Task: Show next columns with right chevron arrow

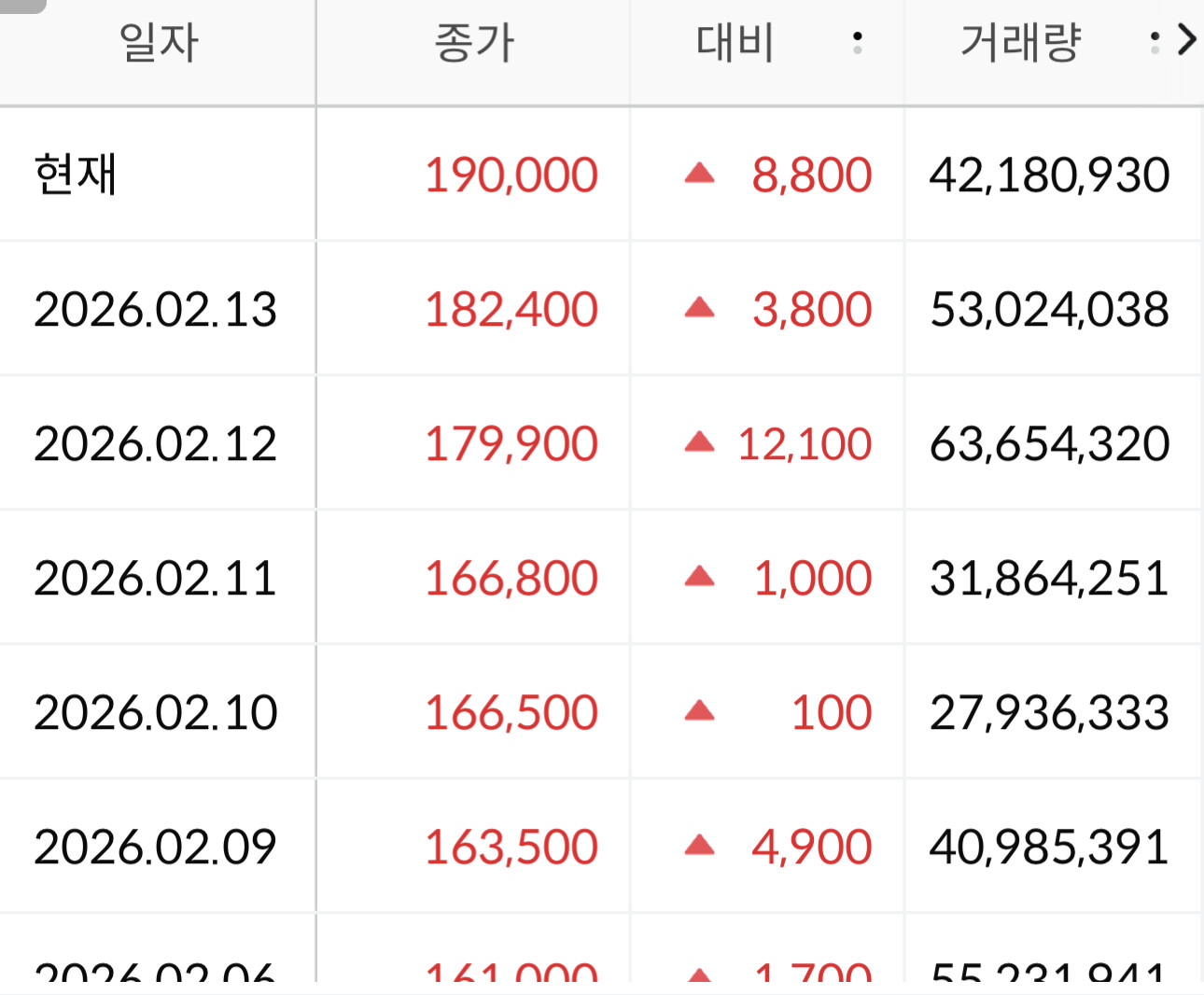Action: click(1186, 40)
